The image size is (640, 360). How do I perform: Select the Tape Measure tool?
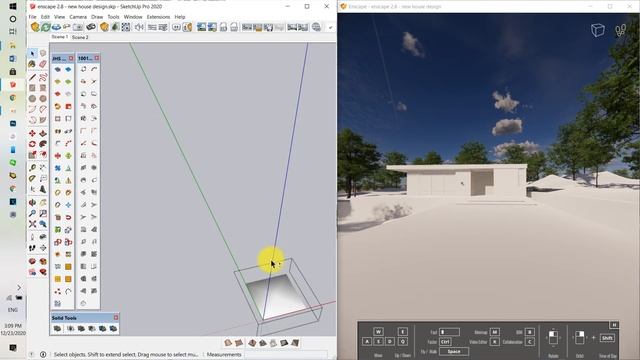pyautogui.click(x=32, y=168)
